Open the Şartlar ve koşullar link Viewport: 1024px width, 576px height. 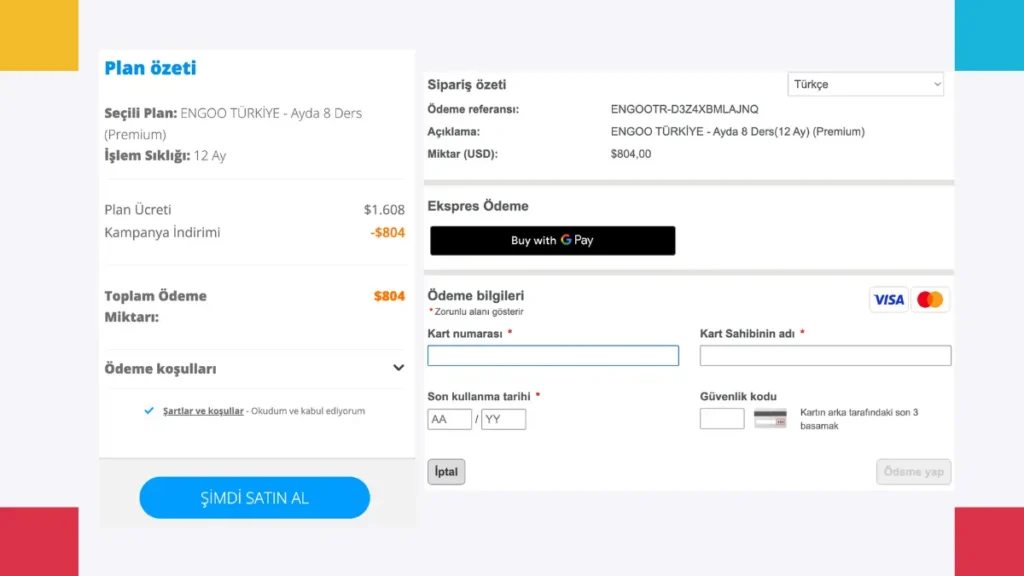click(x=203, y=411)
